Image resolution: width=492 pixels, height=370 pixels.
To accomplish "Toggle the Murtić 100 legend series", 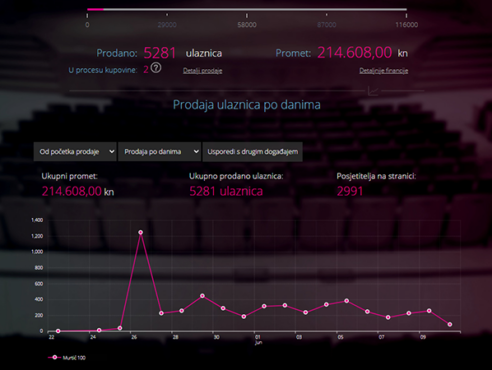I will 67,358.
